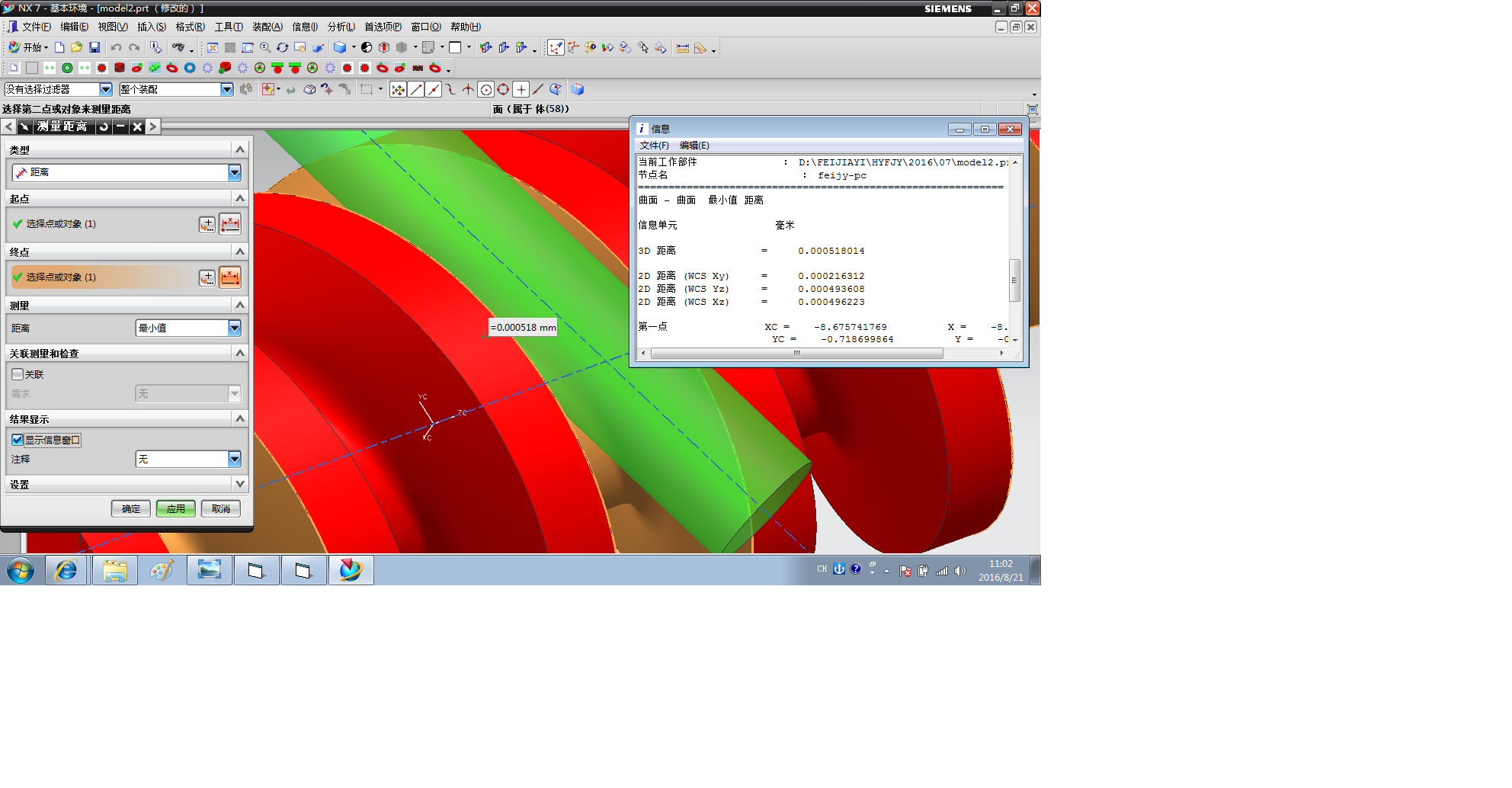Open the 注释 annotation dropdown

pyautogui.click(x=234, y=459)
